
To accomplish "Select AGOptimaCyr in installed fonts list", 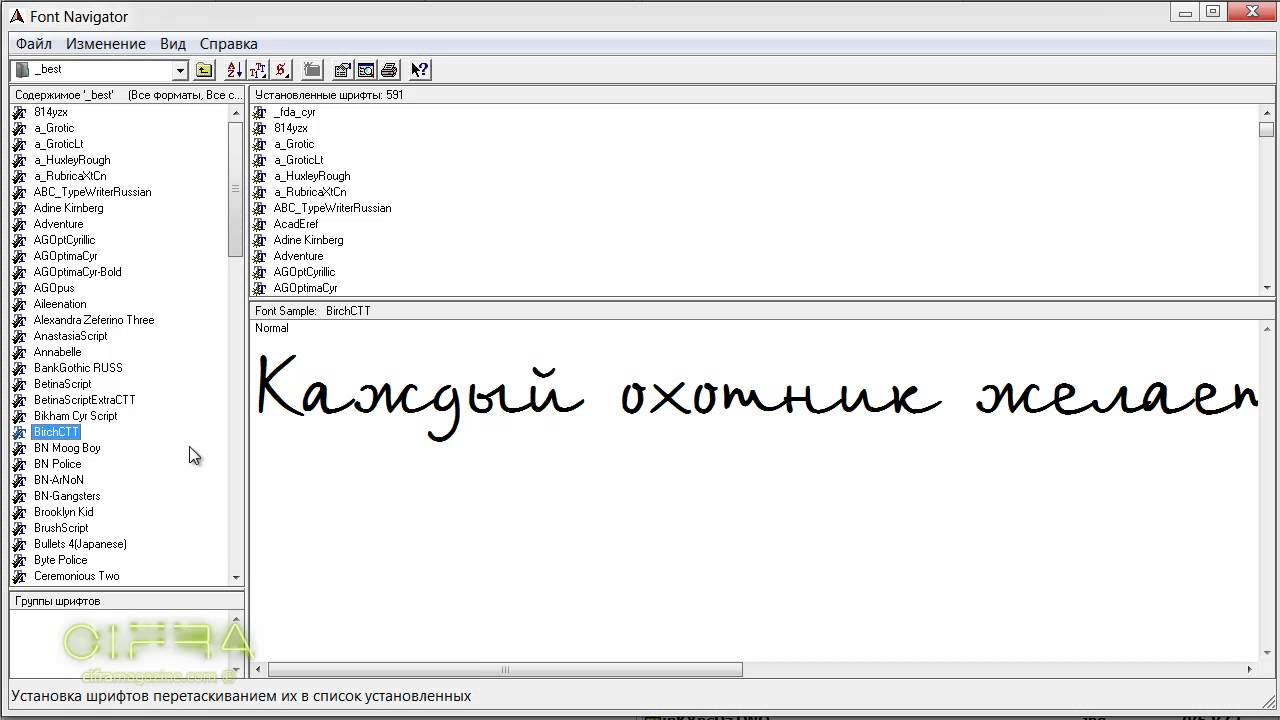I will point(306,288).
